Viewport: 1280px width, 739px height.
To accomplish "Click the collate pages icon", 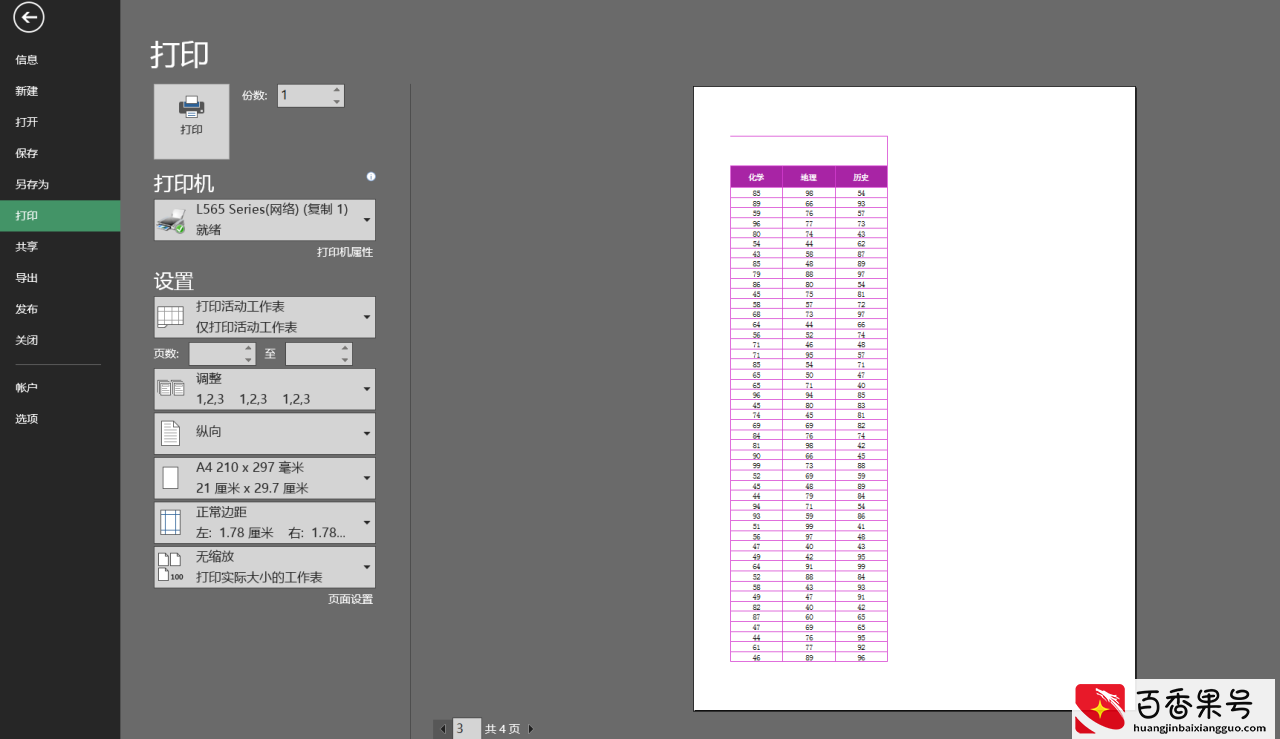I will coord(171,388).
